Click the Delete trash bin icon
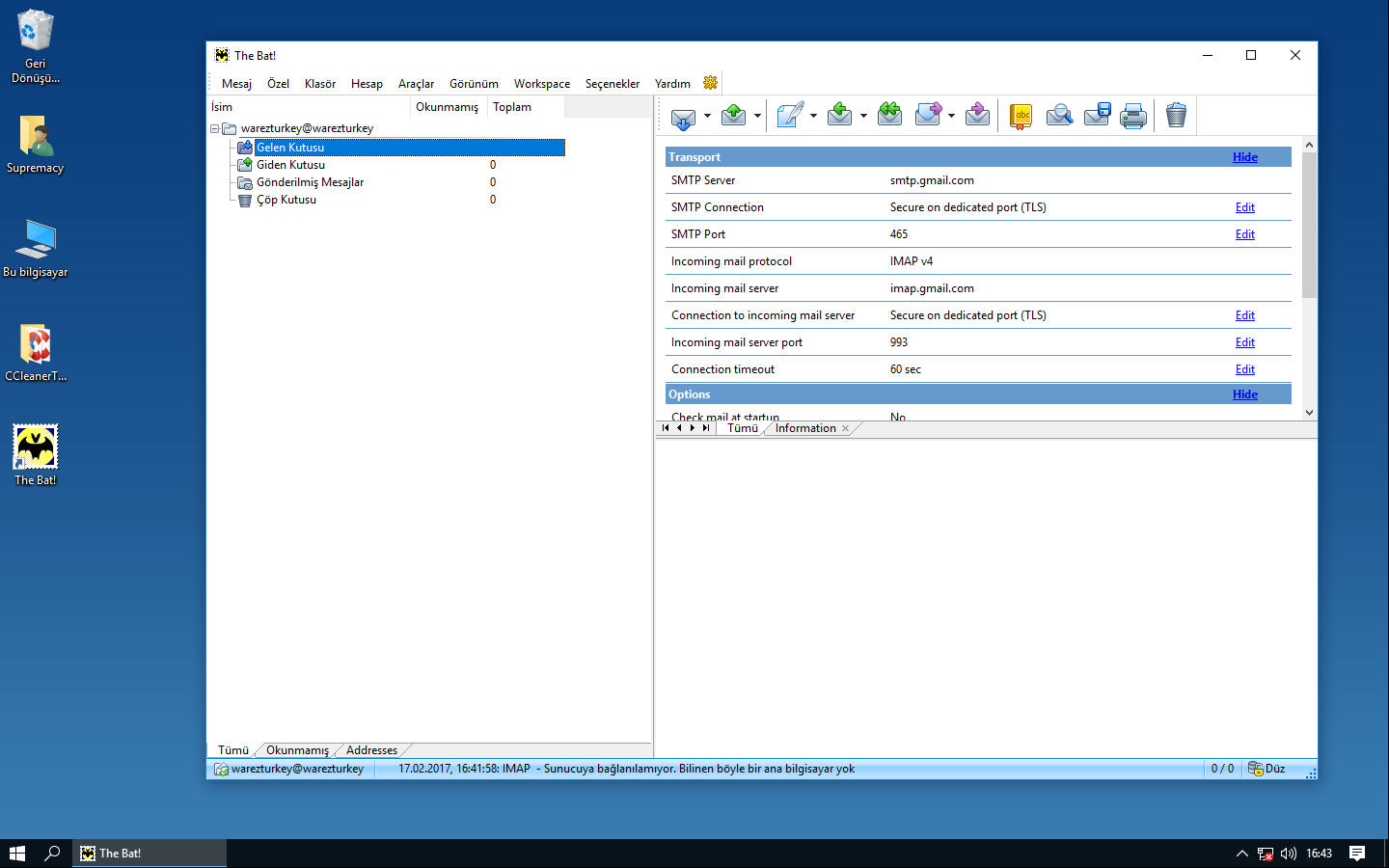 coord(1176,116)
